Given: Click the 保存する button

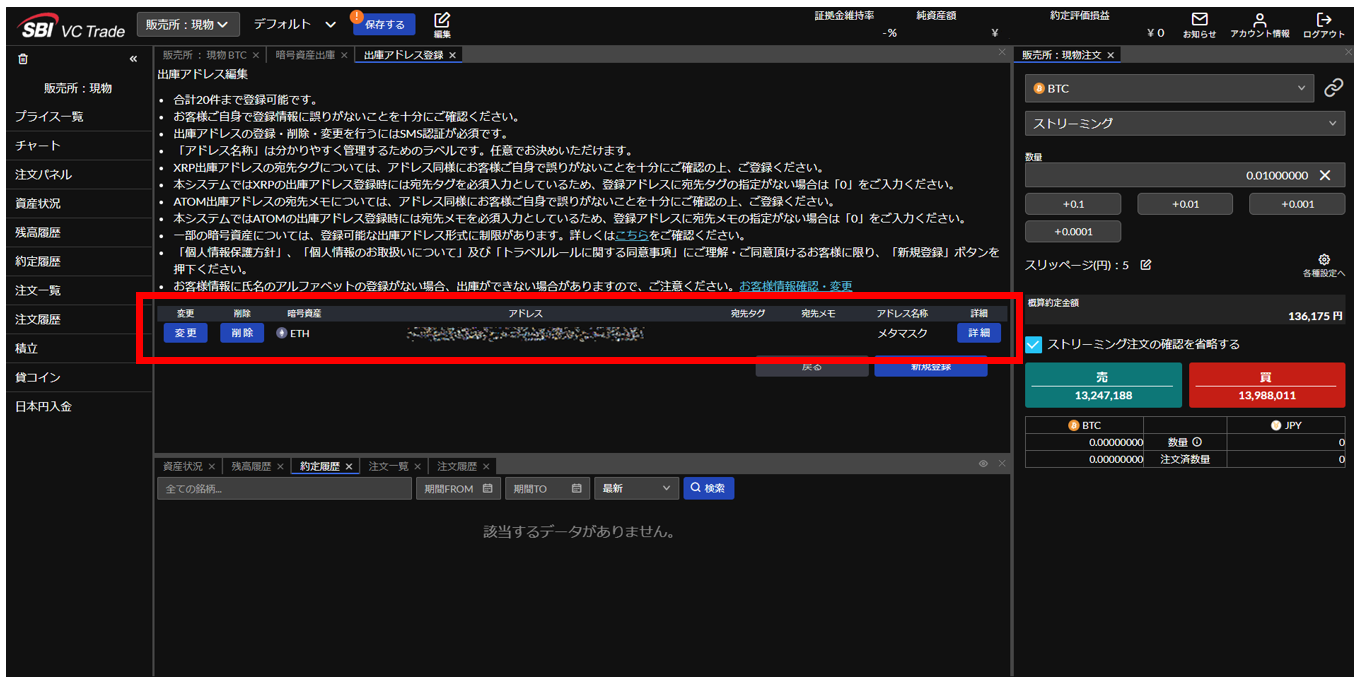Looking at the screenshot, I should (x=384, y=25).
